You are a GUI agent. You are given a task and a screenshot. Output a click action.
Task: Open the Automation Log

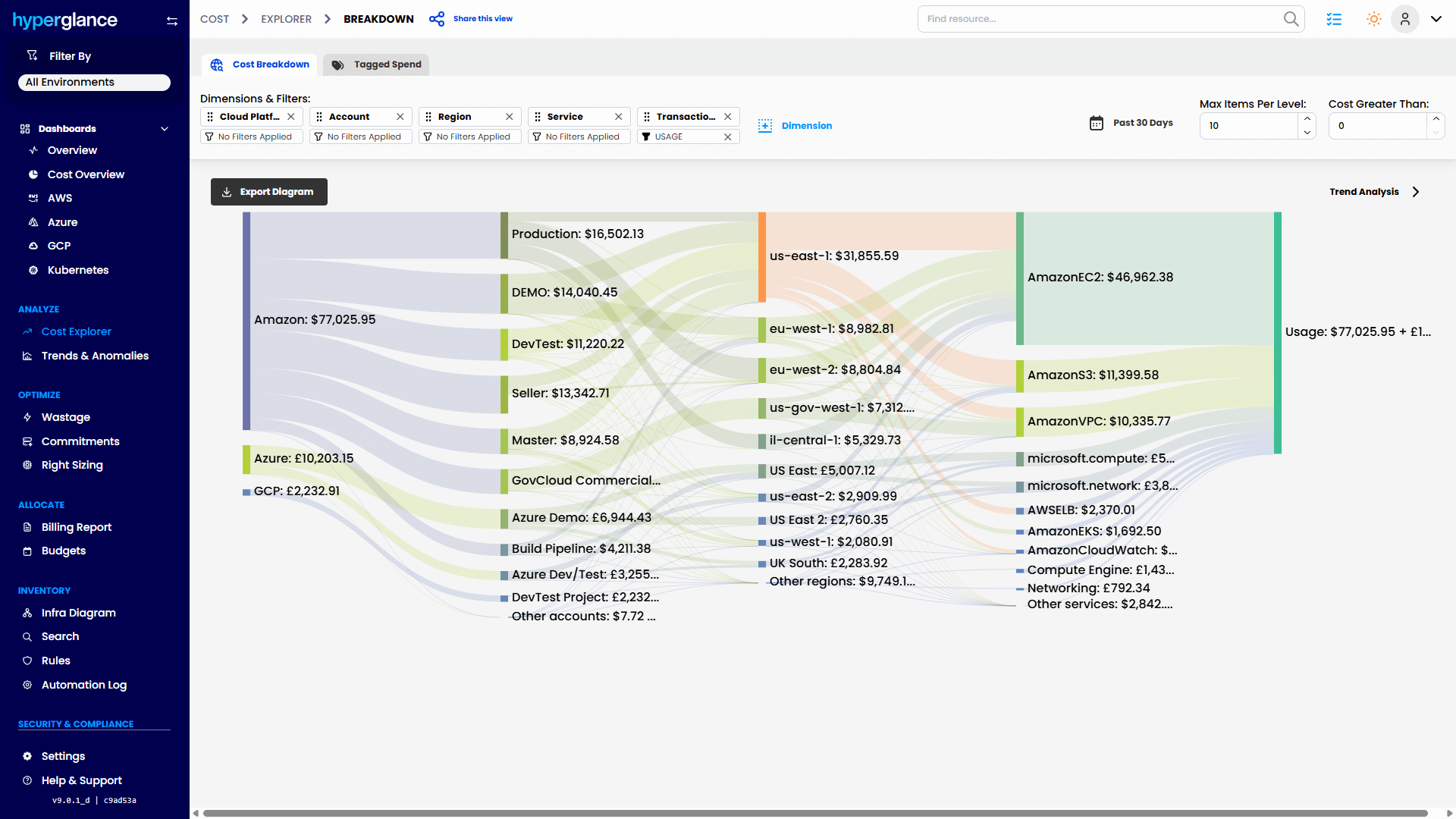pos(83,685)
